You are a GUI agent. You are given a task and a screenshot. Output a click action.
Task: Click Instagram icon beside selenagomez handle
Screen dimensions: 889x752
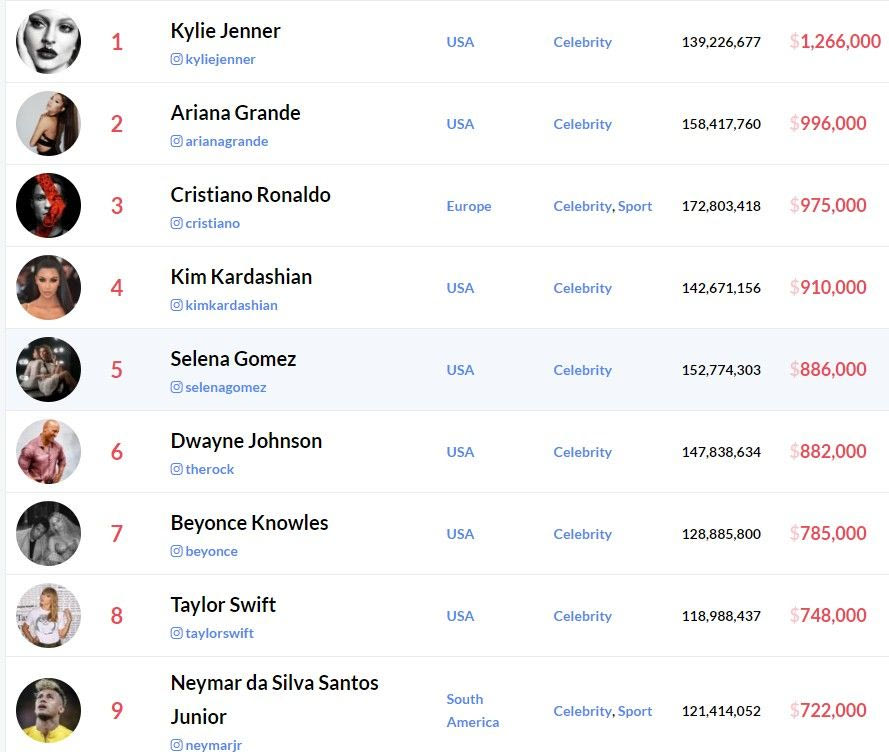[x=177, y=388]
